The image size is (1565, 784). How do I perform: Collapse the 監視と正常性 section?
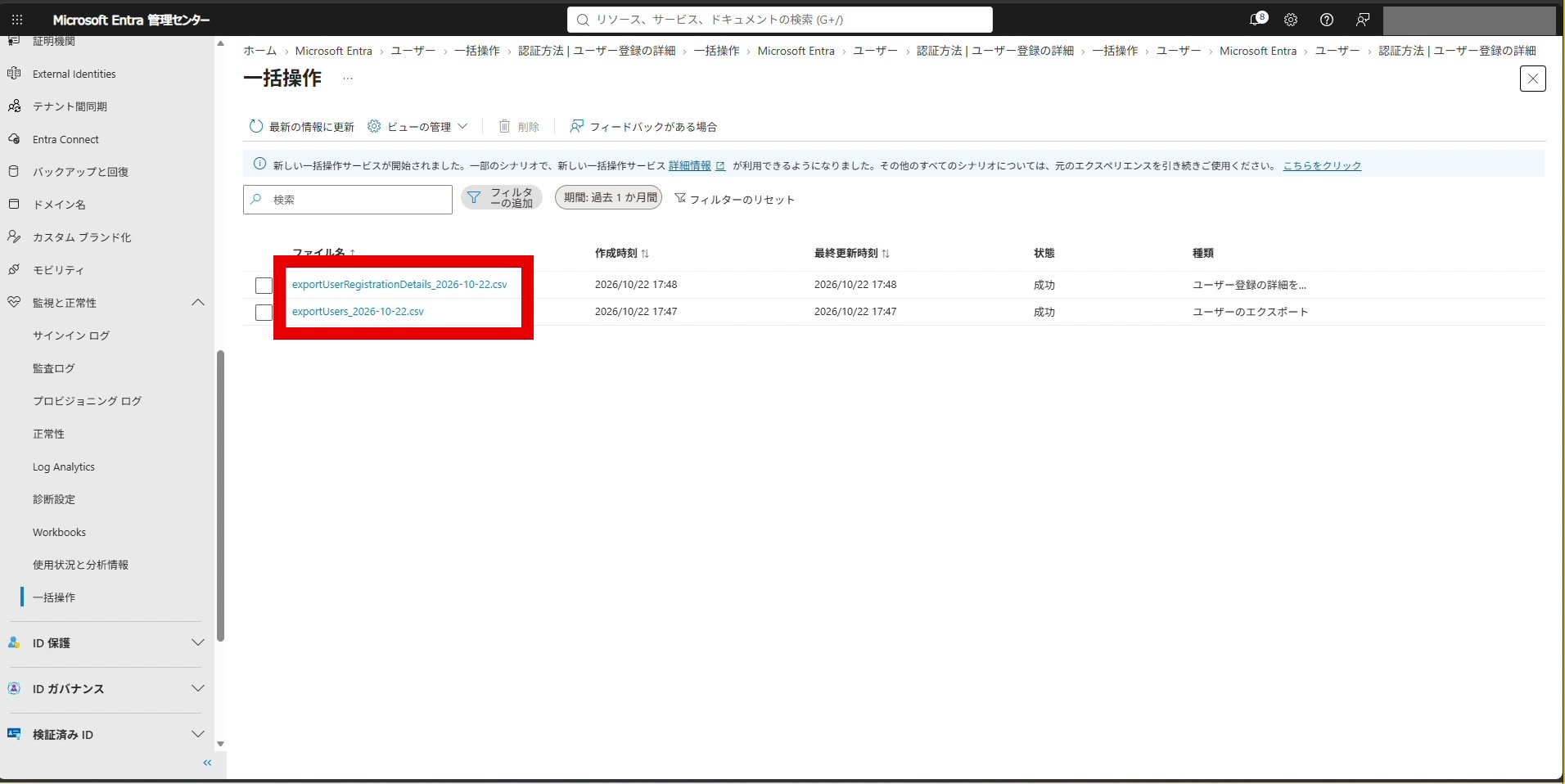197,303
